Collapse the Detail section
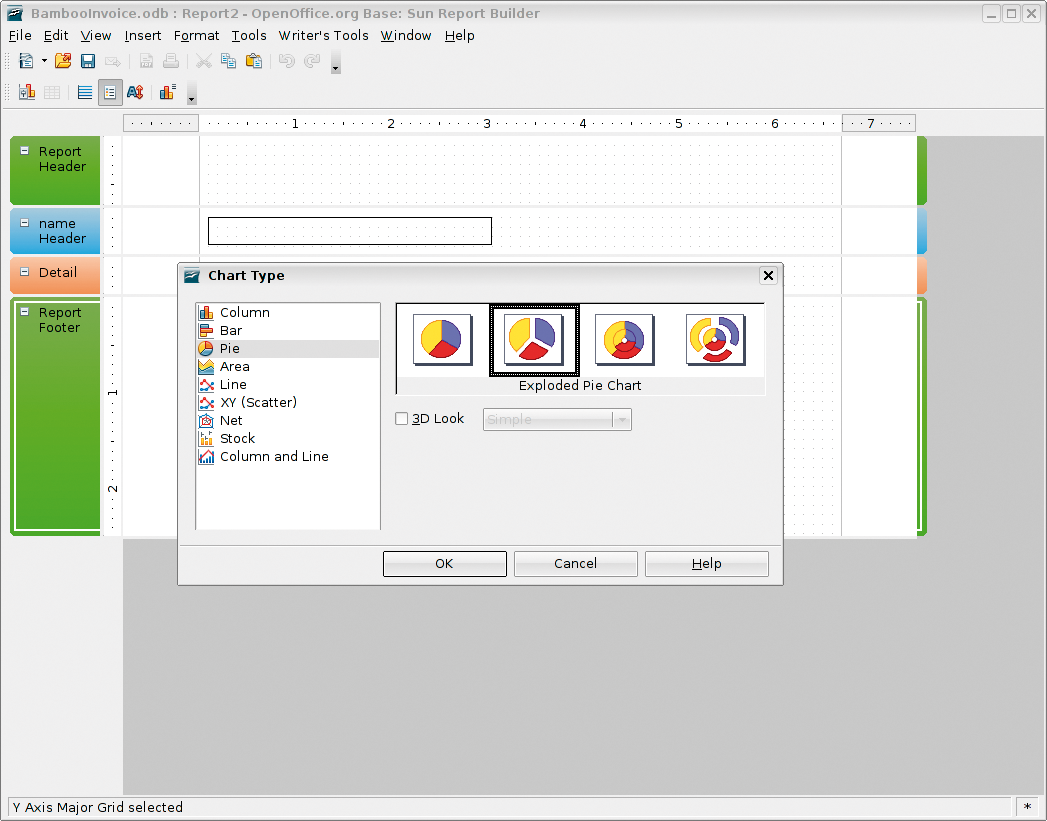This screenshot has width=1047, height=821. (25, 272)
